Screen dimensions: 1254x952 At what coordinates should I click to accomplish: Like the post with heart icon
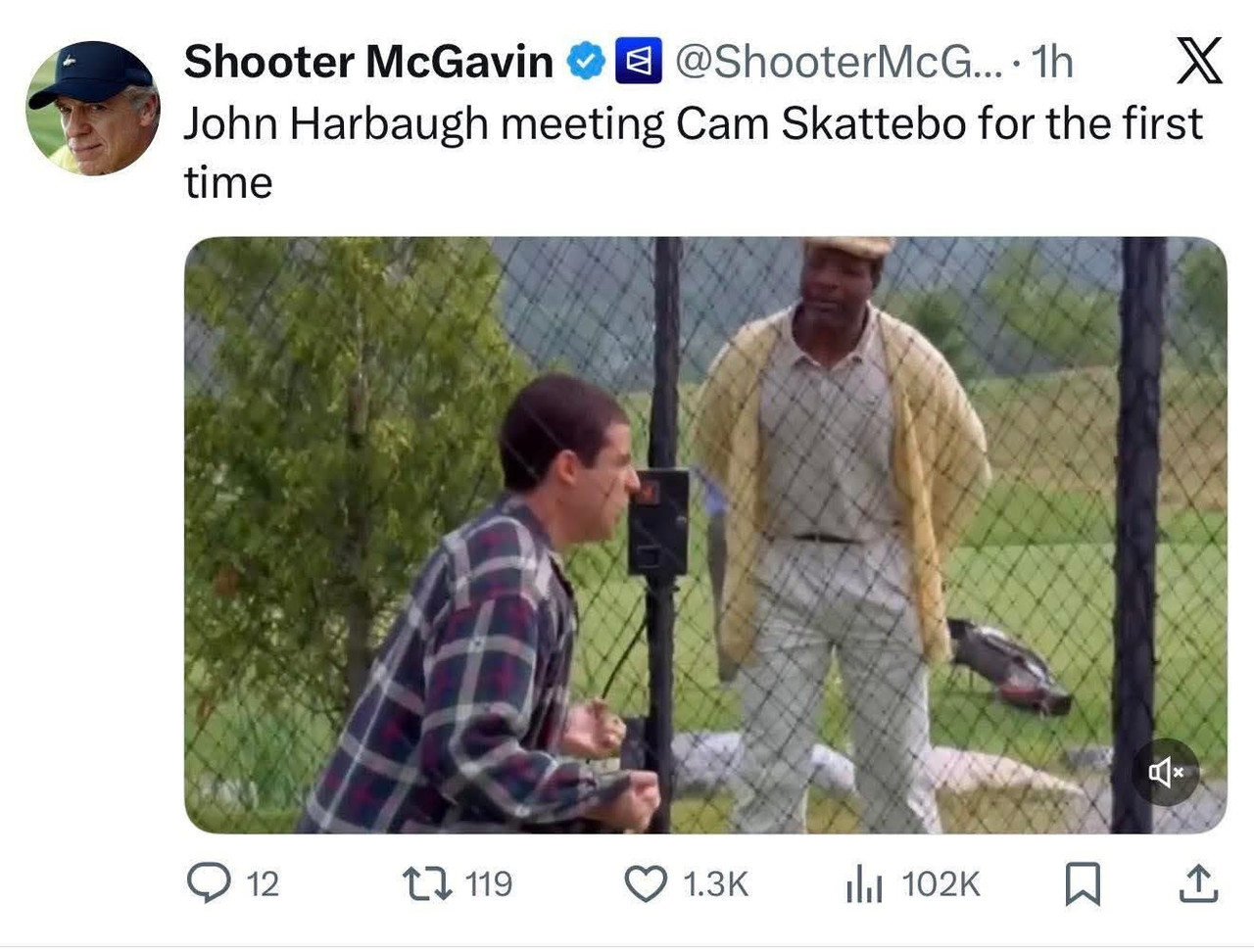(646, 883)
